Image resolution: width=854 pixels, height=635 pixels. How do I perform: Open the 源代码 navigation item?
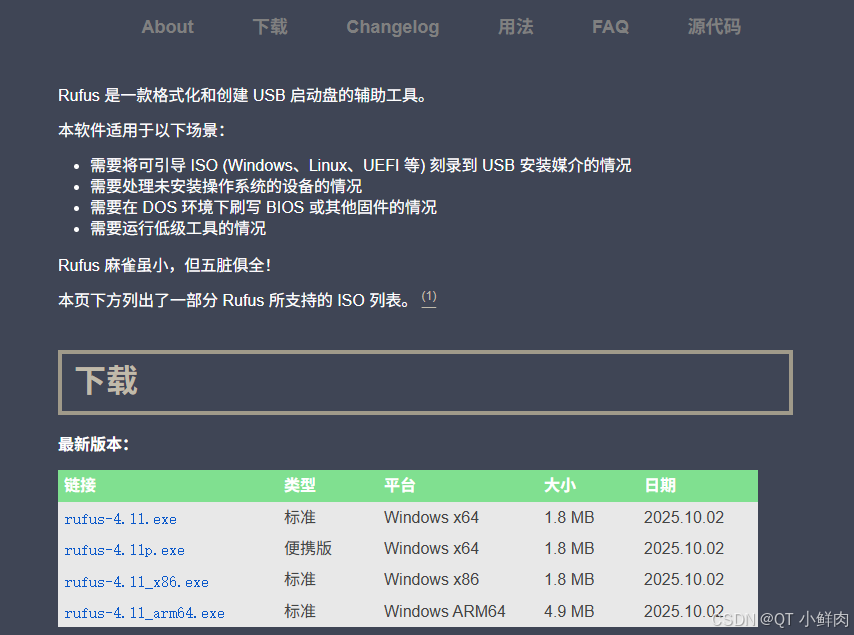714,27
